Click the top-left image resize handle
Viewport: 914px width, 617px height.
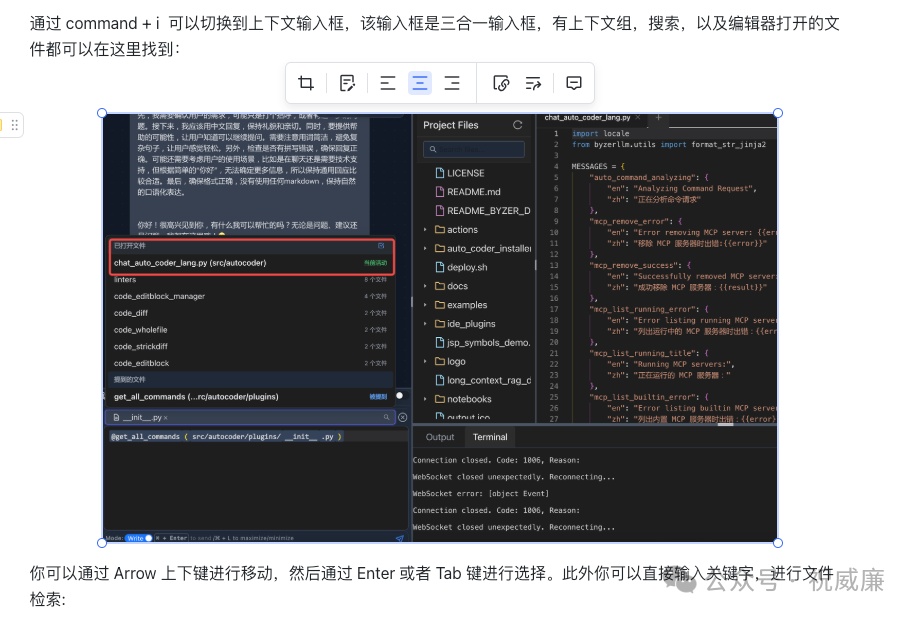coord(102,113)
